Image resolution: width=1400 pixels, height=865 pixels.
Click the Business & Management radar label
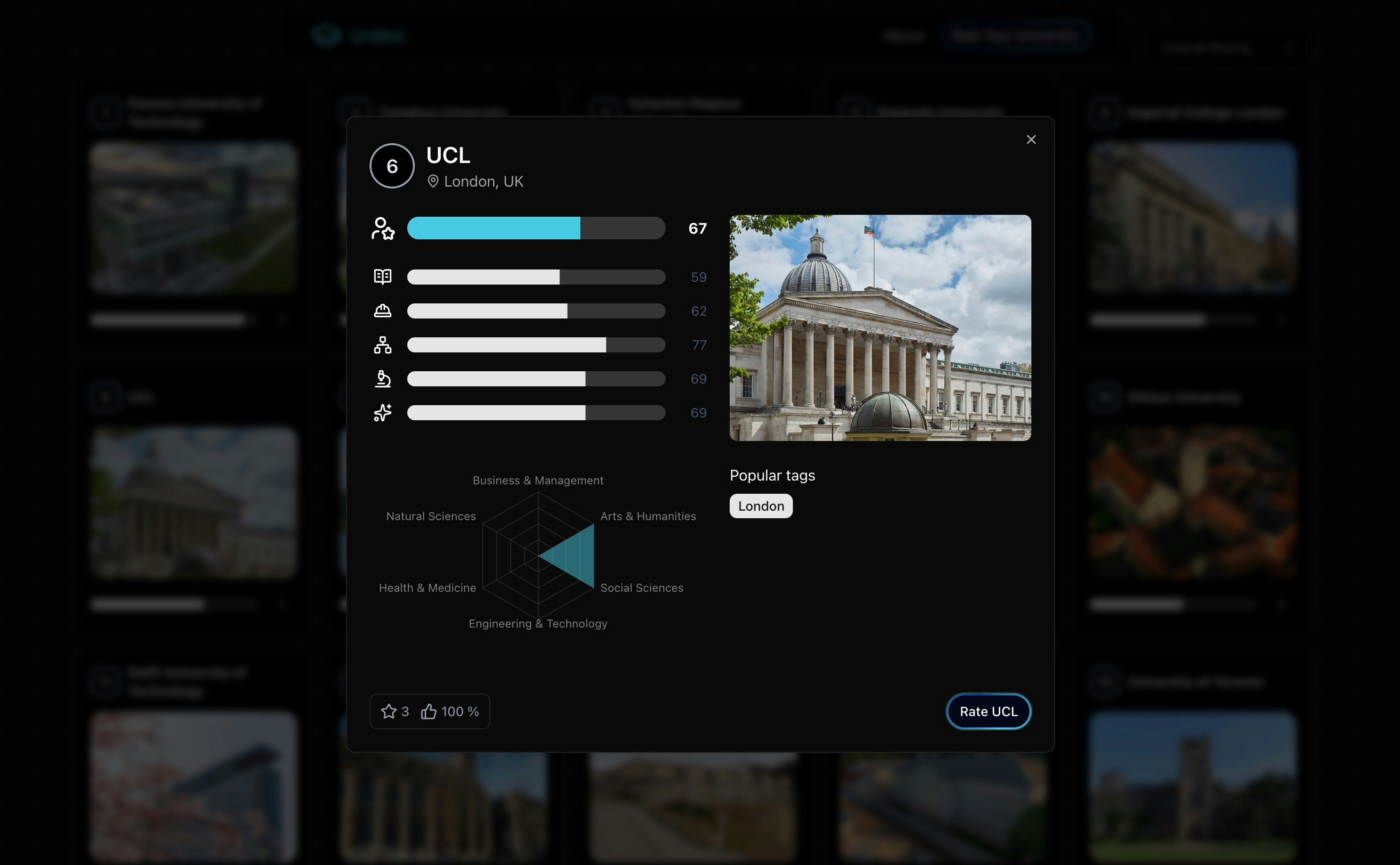pyautogui.click(x=538, y=481)
